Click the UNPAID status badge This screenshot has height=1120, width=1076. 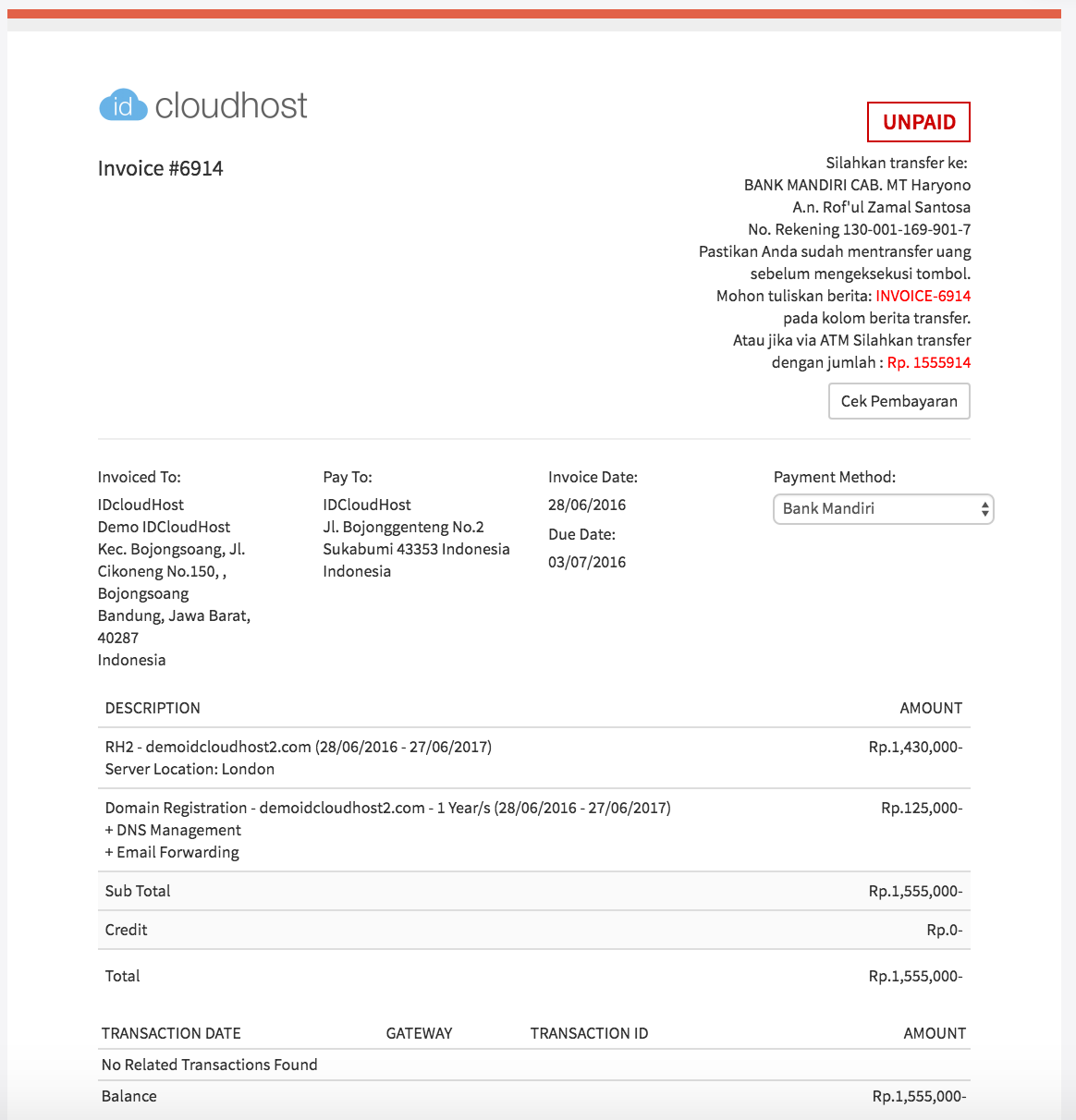(x=918, y=121)
